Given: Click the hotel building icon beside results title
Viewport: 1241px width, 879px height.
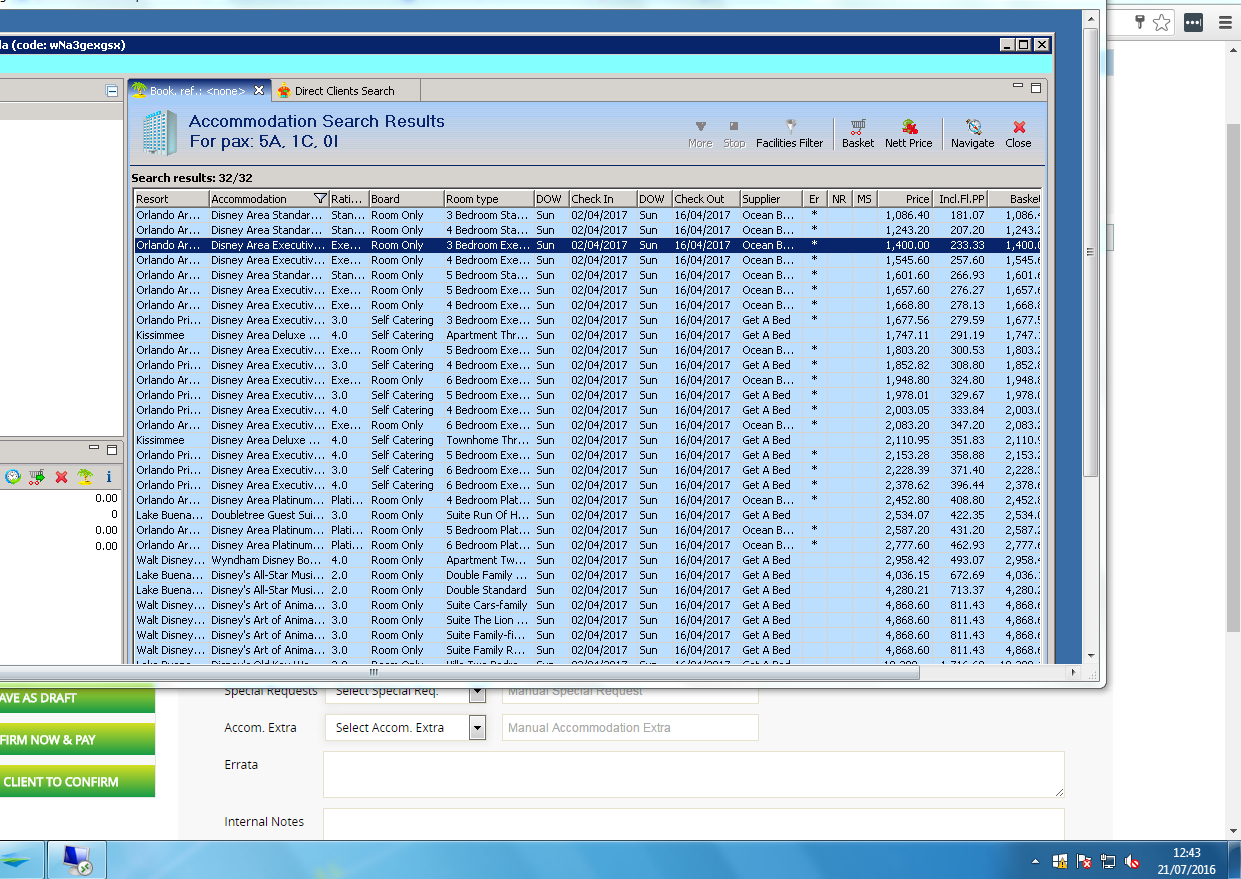Looking at the screenshot, I should tap(158, 132).
